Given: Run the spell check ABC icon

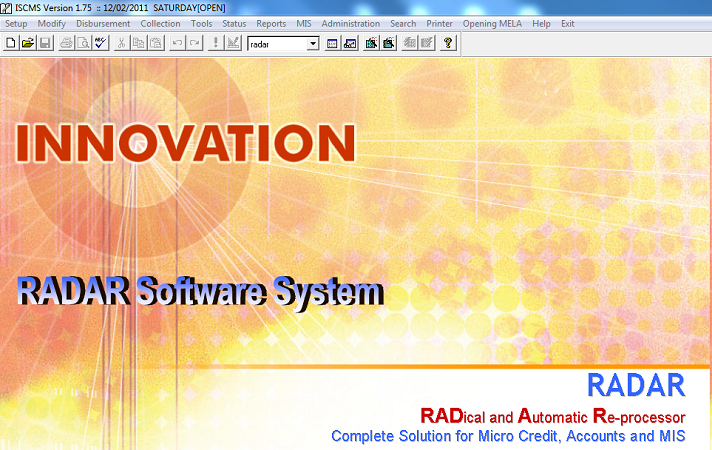Looking at the screenshot, I should click(x=100, y=43).
